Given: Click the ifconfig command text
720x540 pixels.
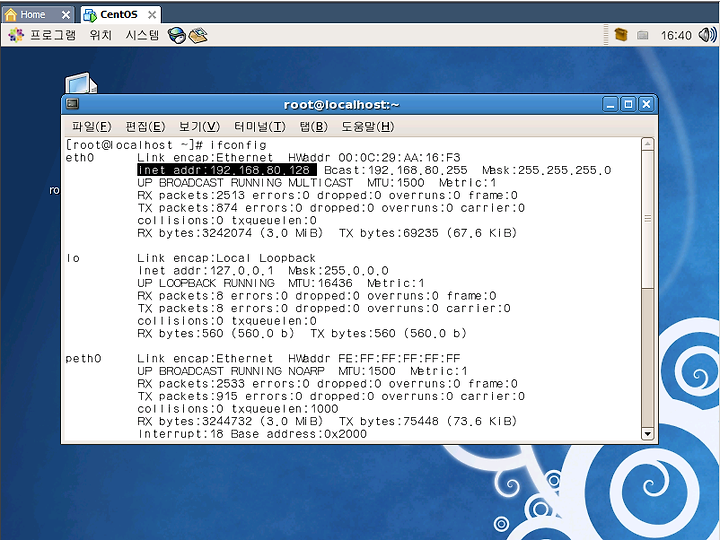Looking at the screenshot, I should [238, 145].
